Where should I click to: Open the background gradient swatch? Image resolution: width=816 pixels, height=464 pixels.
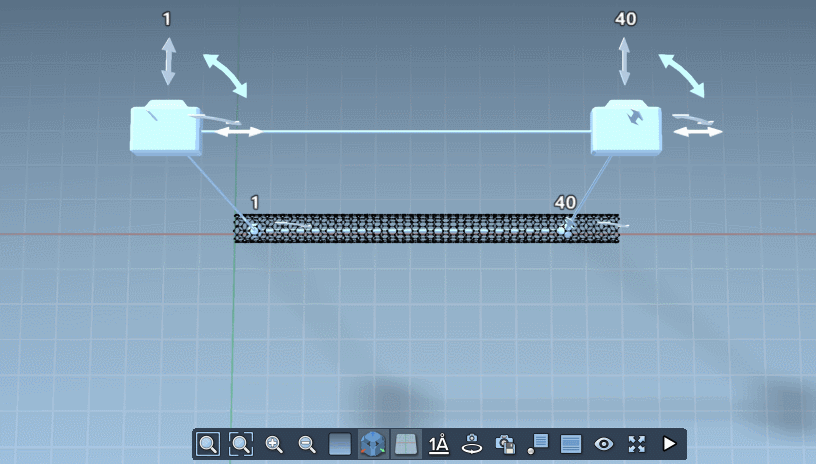click(x=340, y=444)
